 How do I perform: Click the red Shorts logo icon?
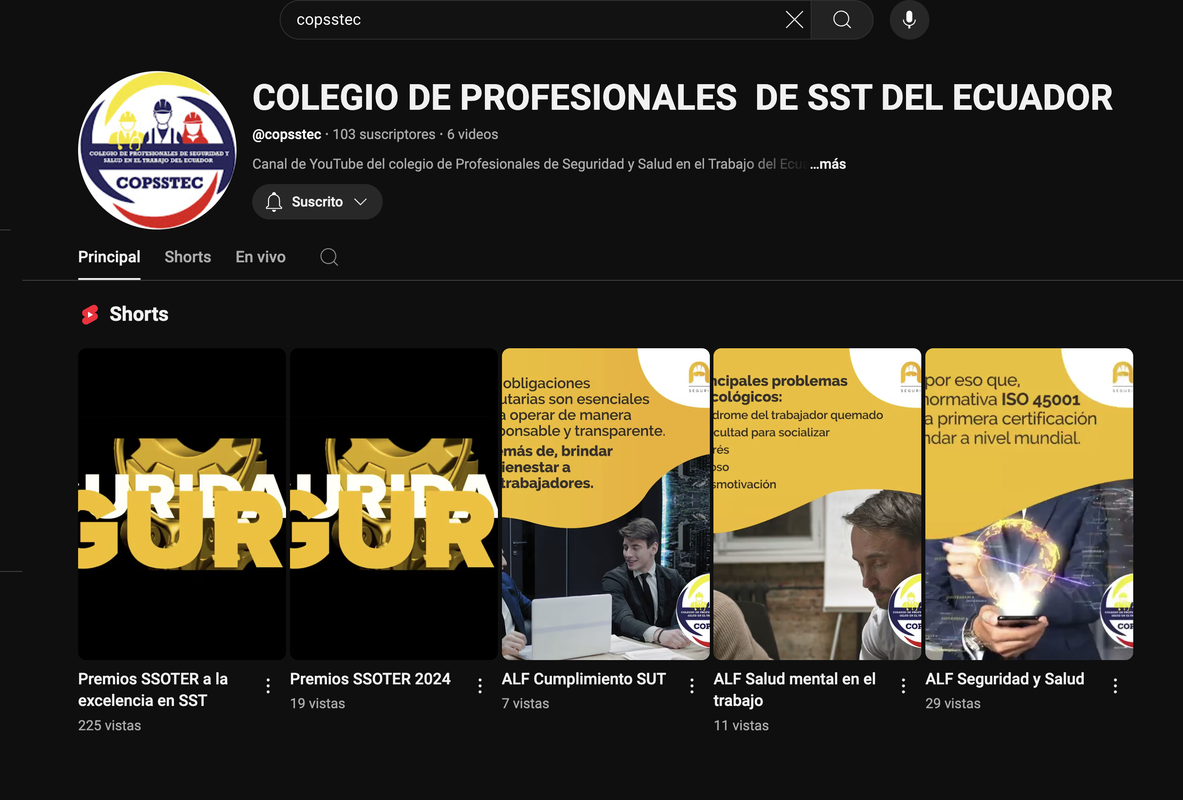pos(90,314)
